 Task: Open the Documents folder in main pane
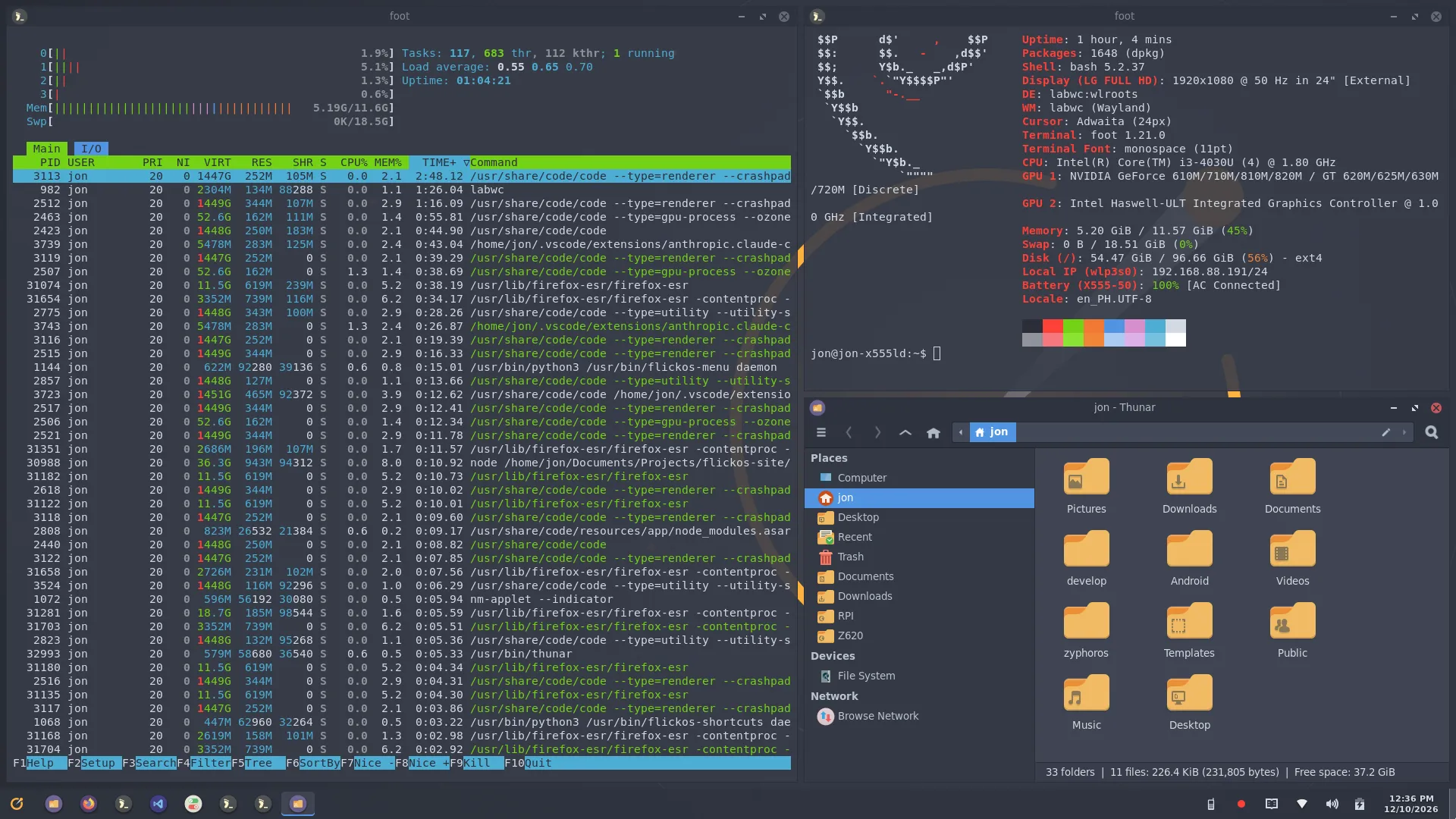click(x=1292, y=486)
